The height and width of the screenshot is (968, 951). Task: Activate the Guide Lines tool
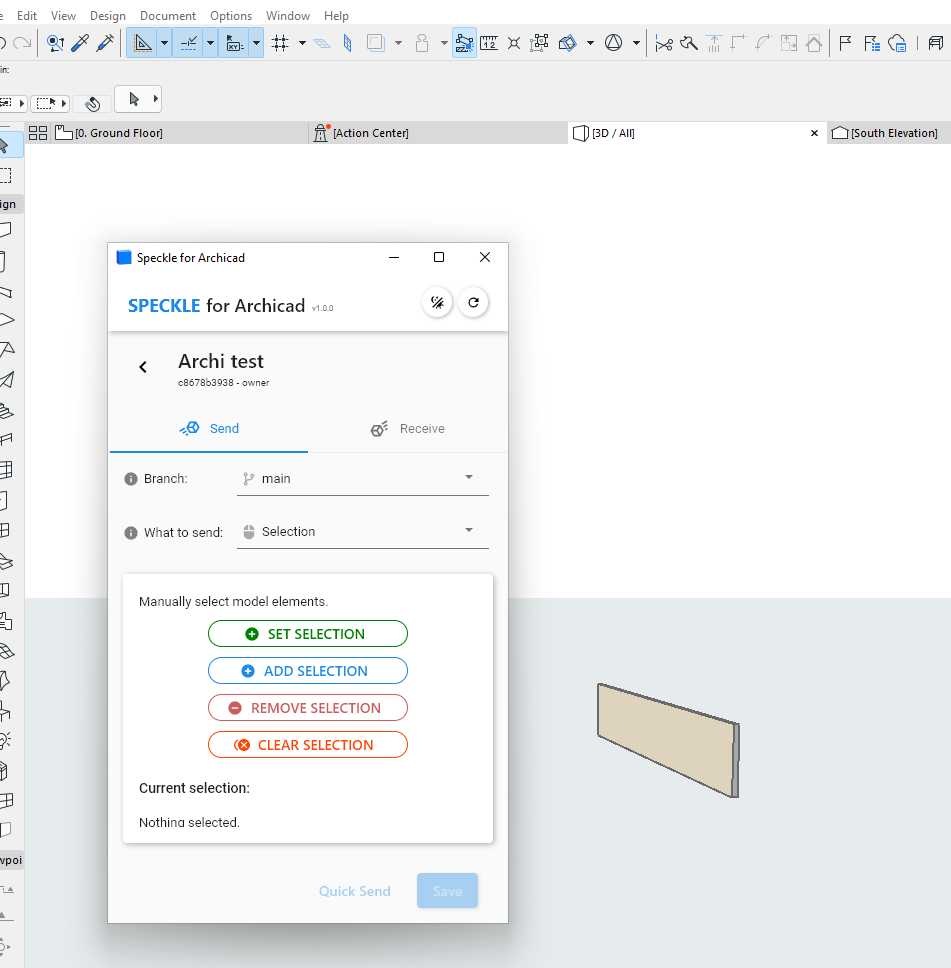tap(143, 44)
